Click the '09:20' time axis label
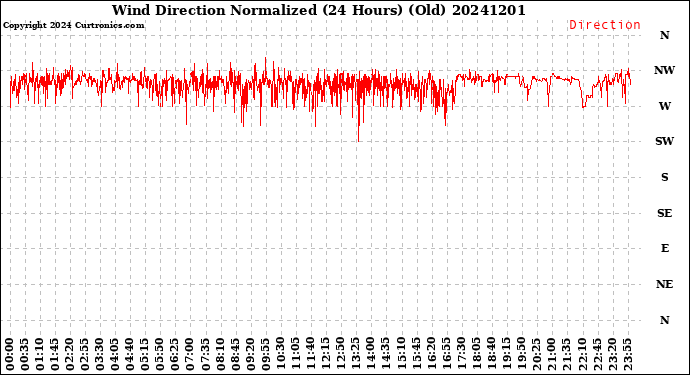 point(250,354)
